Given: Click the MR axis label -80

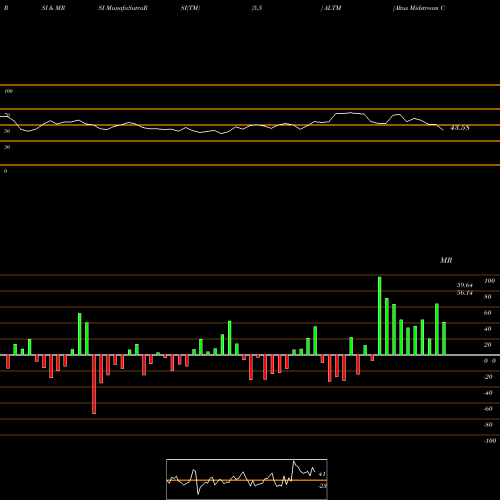Looking at the screenshot, I should point(488,425).
